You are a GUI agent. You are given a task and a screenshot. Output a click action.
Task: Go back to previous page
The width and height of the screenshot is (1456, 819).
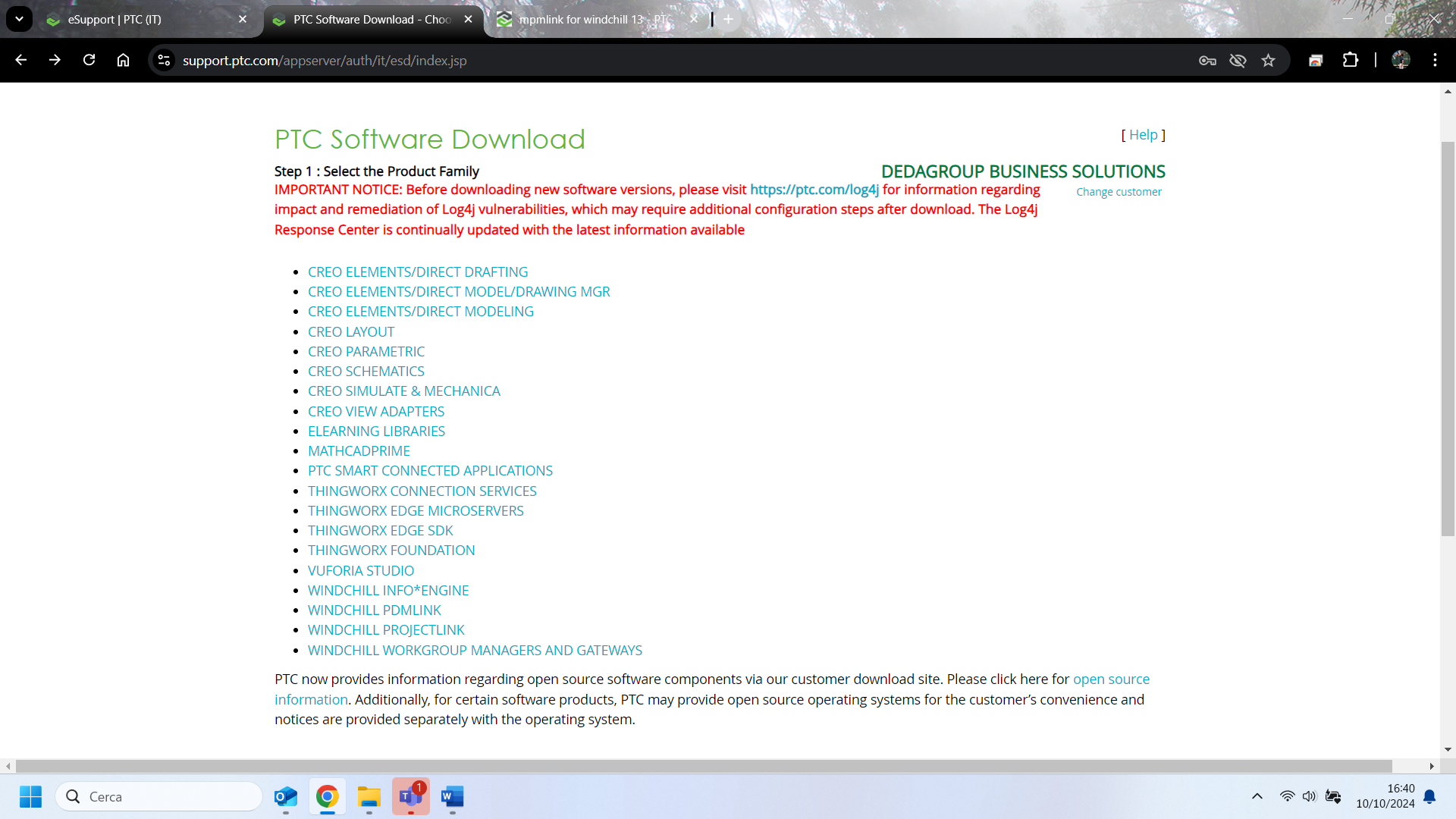click(x=20, y=60)
